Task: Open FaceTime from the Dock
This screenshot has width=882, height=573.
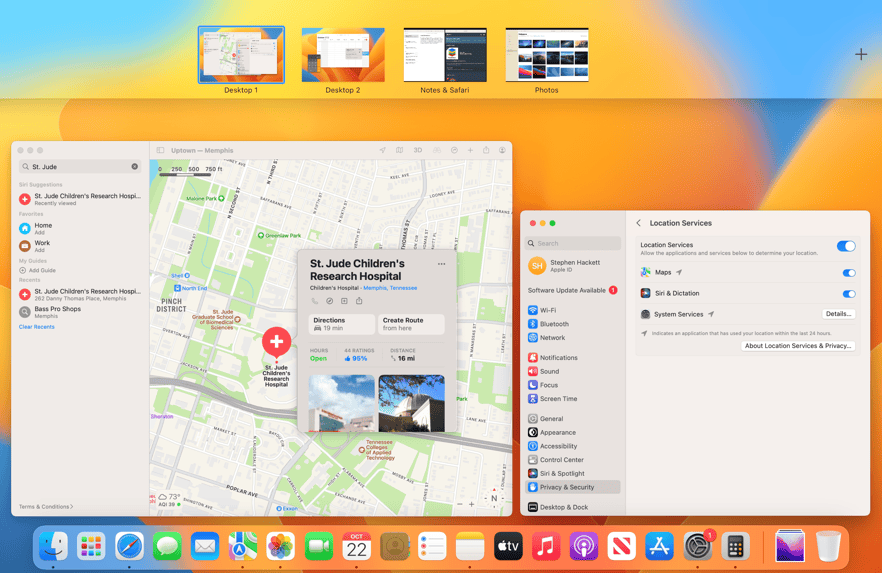Action: (x=318, y=546)
